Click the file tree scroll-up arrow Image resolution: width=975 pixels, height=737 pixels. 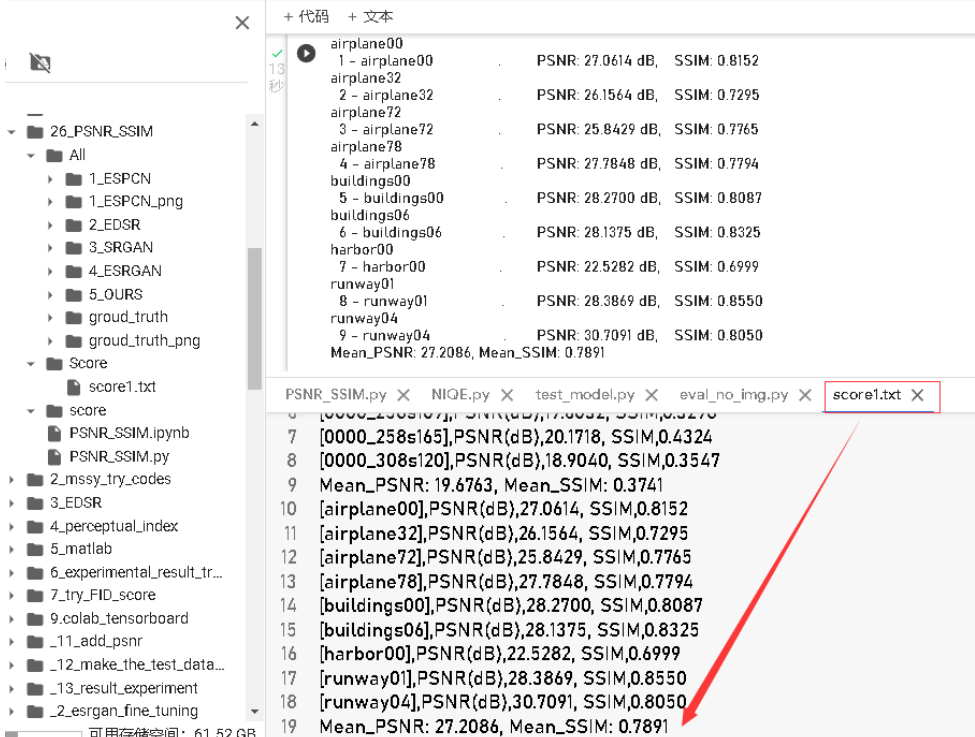point(254,124)
